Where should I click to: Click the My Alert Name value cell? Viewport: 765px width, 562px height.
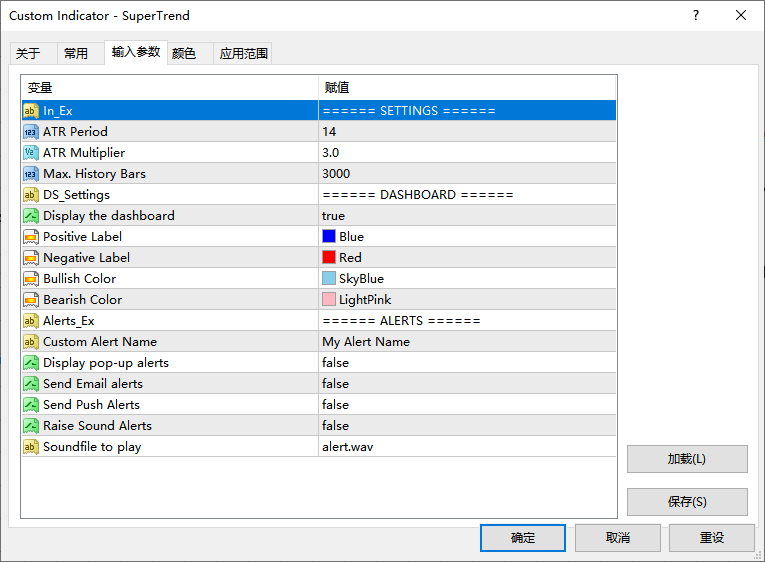(x=467, y=341)
